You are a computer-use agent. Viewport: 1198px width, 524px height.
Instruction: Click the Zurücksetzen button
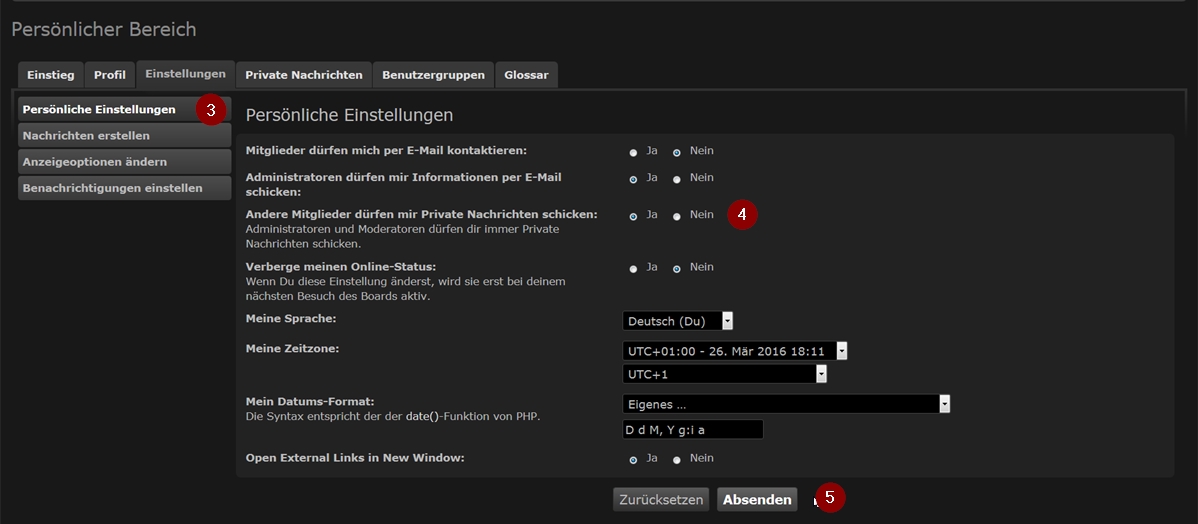(661, 500)
